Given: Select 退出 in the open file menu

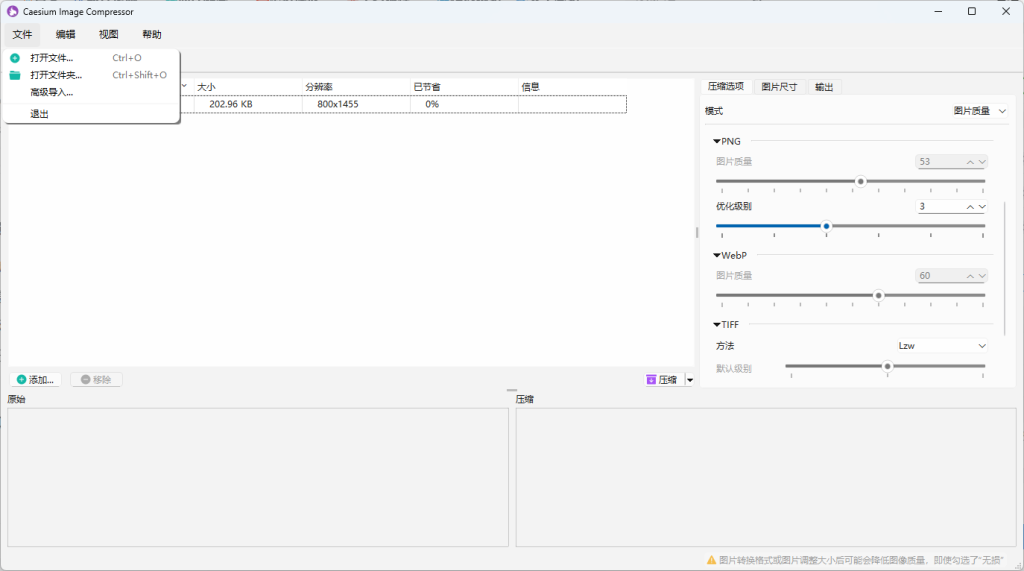Looking at the screenshot, I should pyautogui.click(x=39, y=114).
